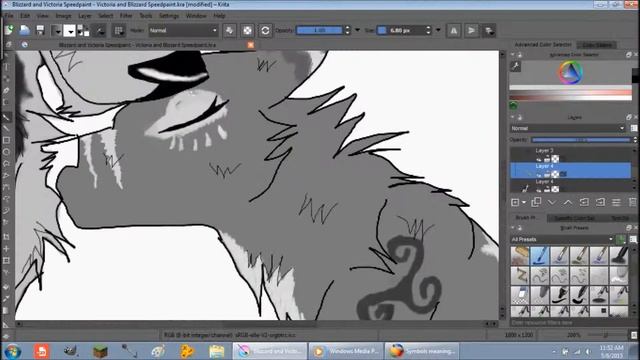Switch to Windows Media Player in taskbar

(x=346, y=351)
